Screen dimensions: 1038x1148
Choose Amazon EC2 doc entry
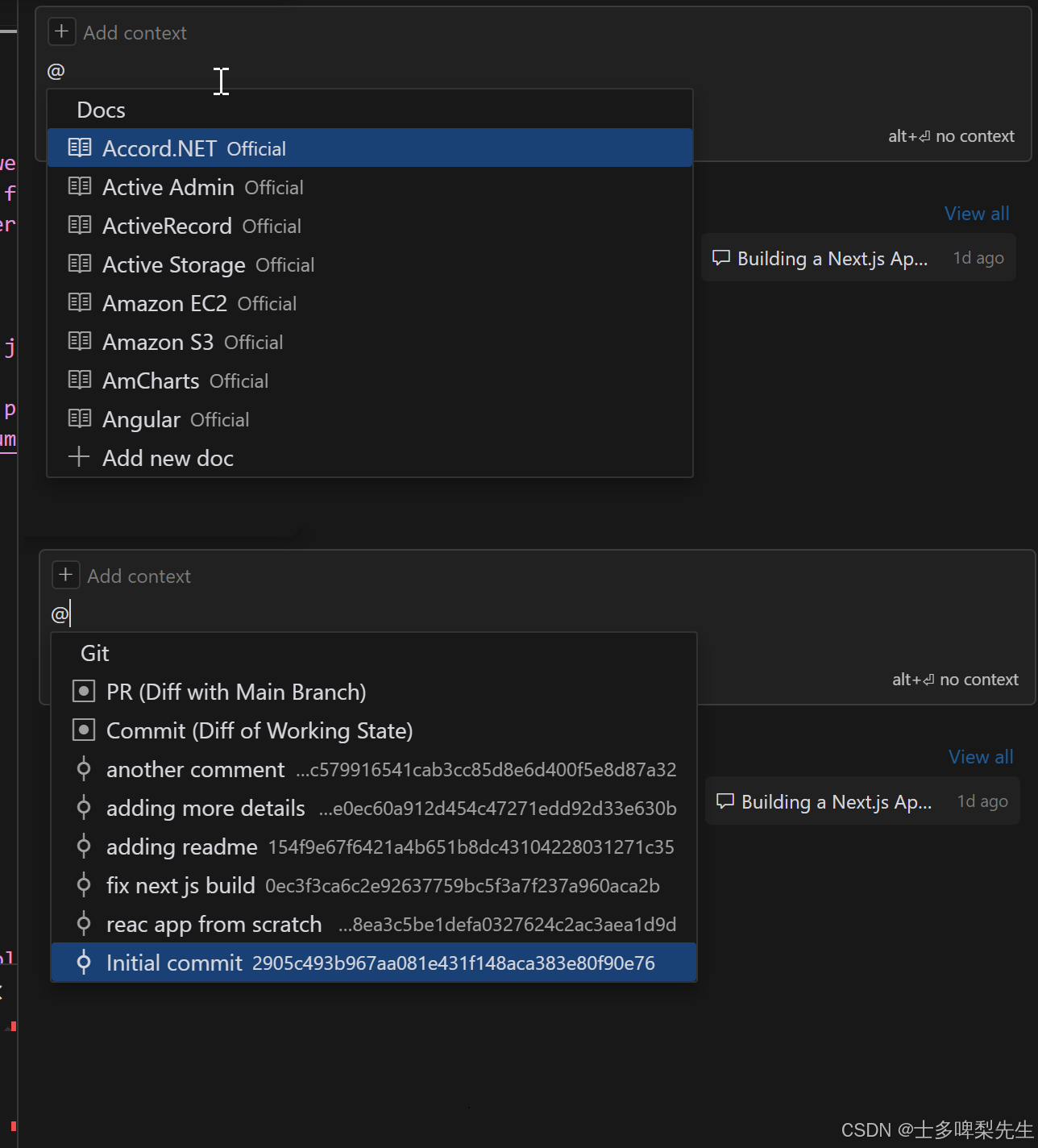[370, 303]
